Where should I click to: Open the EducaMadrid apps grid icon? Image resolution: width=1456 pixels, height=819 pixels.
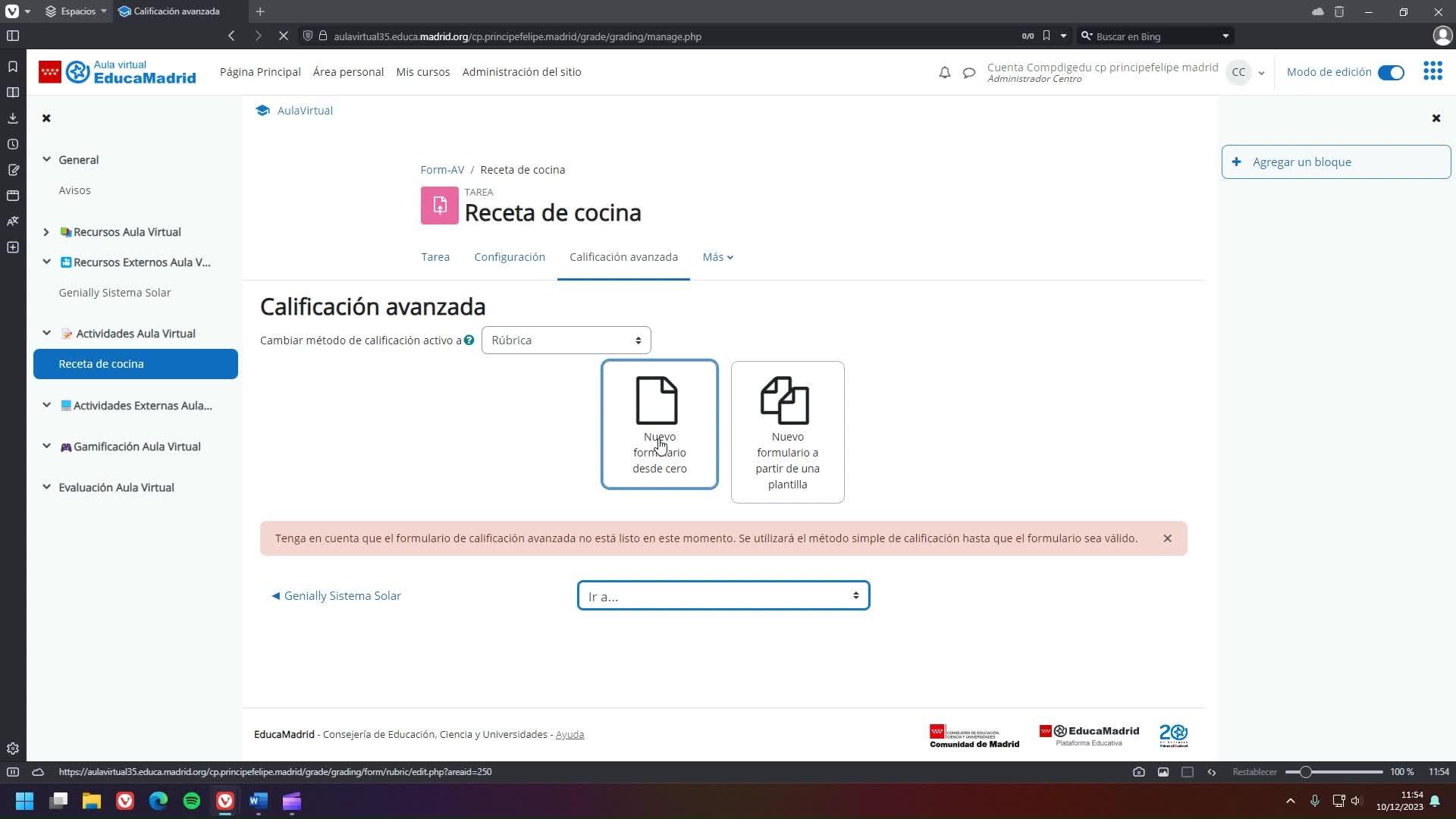pyautogui.click(x=1432, y=71)
